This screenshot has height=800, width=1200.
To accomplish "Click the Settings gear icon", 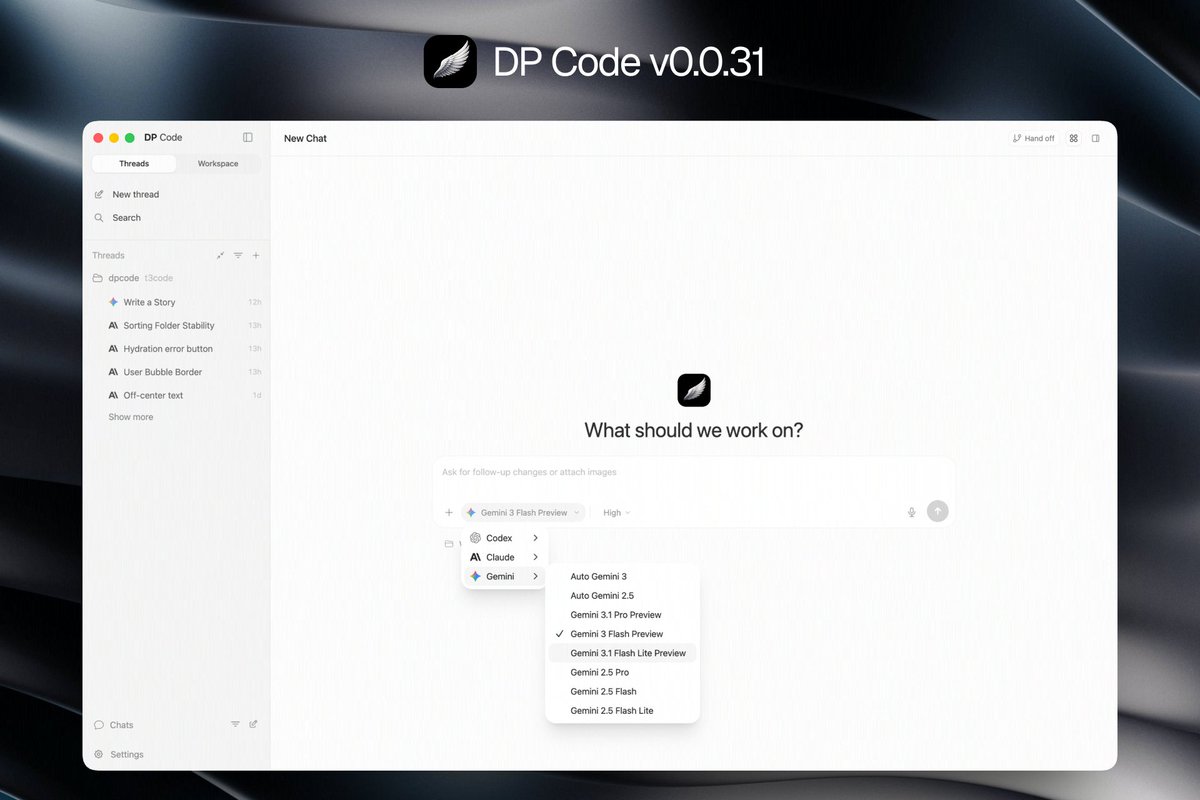I will click(99, 754).
